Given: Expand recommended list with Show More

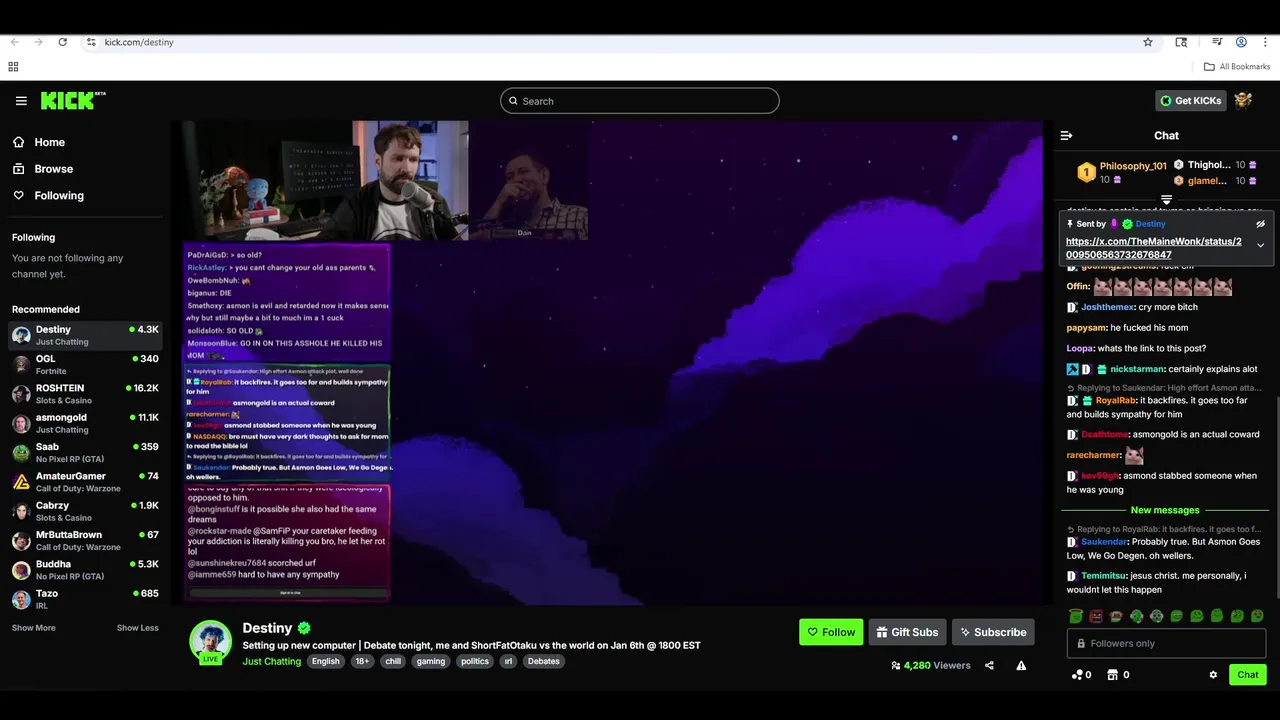Looking at the screenshot, I should [x=34, y=628].
